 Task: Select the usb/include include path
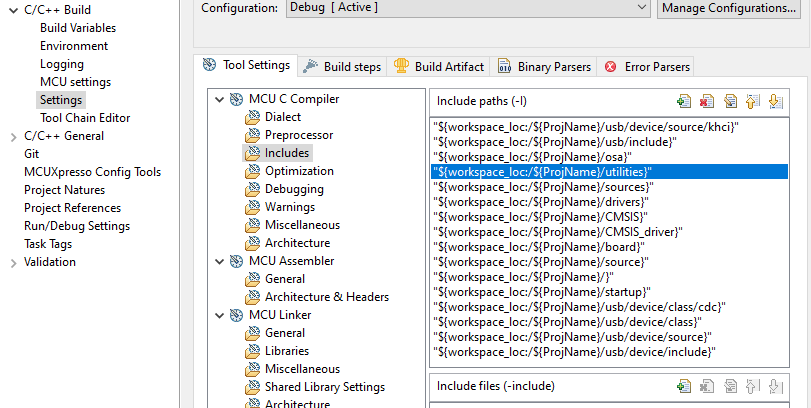pyautogui.click(x=609, y=142)
